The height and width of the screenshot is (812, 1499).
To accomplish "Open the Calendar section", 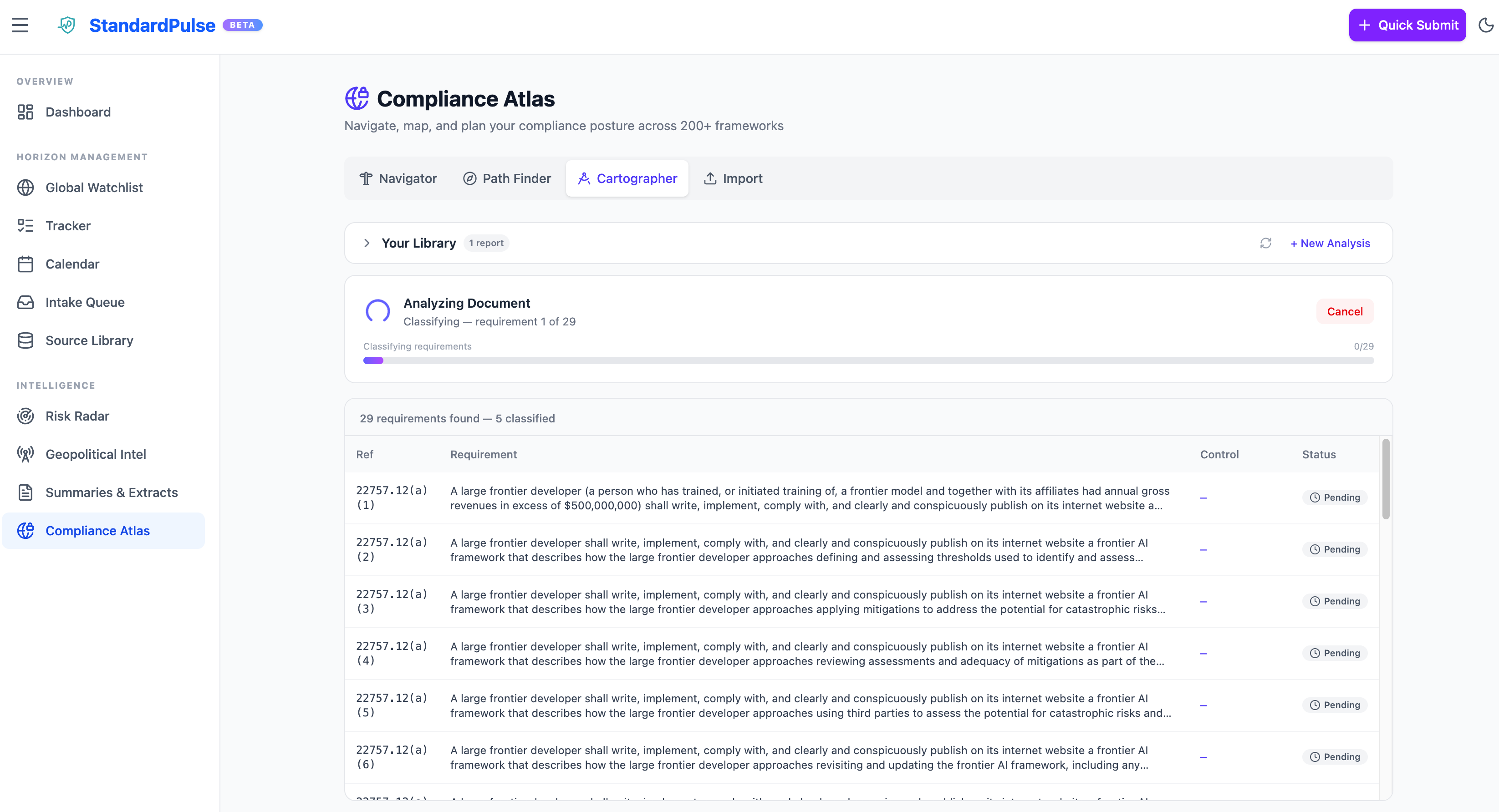I will (25, 264).
